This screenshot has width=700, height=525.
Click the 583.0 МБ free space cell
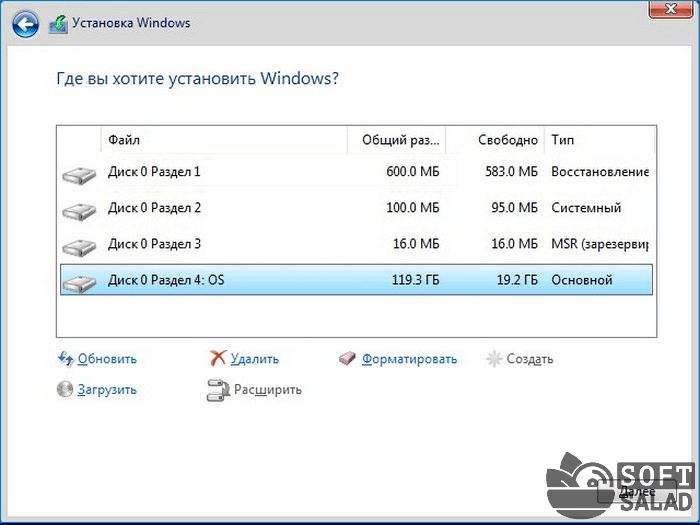[512, 172]
